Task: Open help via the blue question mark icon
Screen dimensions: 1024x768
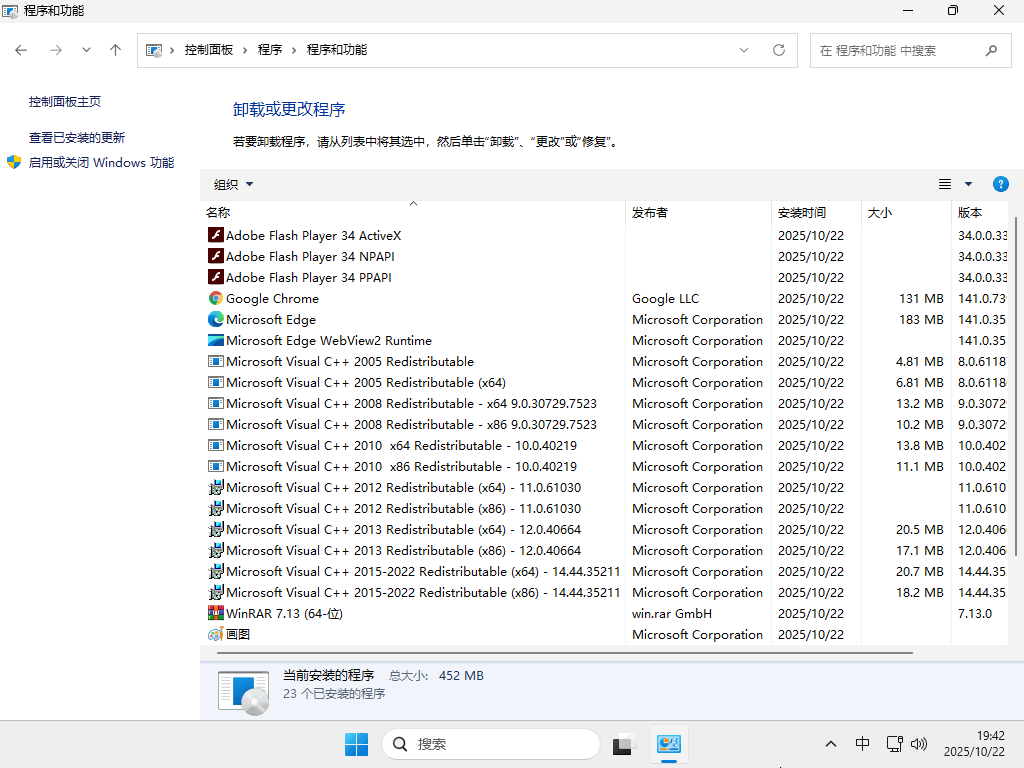Action: (x=1001, y=184)
